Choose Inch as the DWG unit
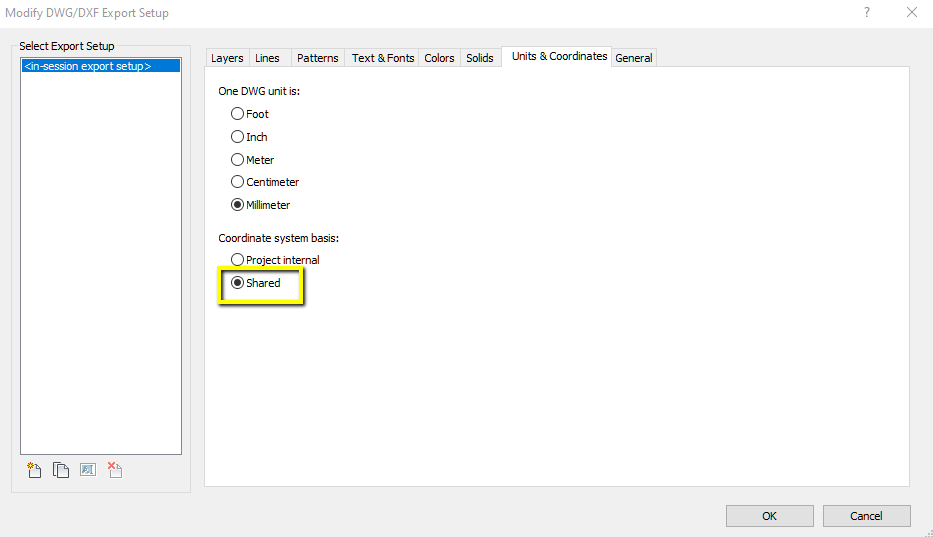Viewport: 933px width, 537px height. [238, 137]
